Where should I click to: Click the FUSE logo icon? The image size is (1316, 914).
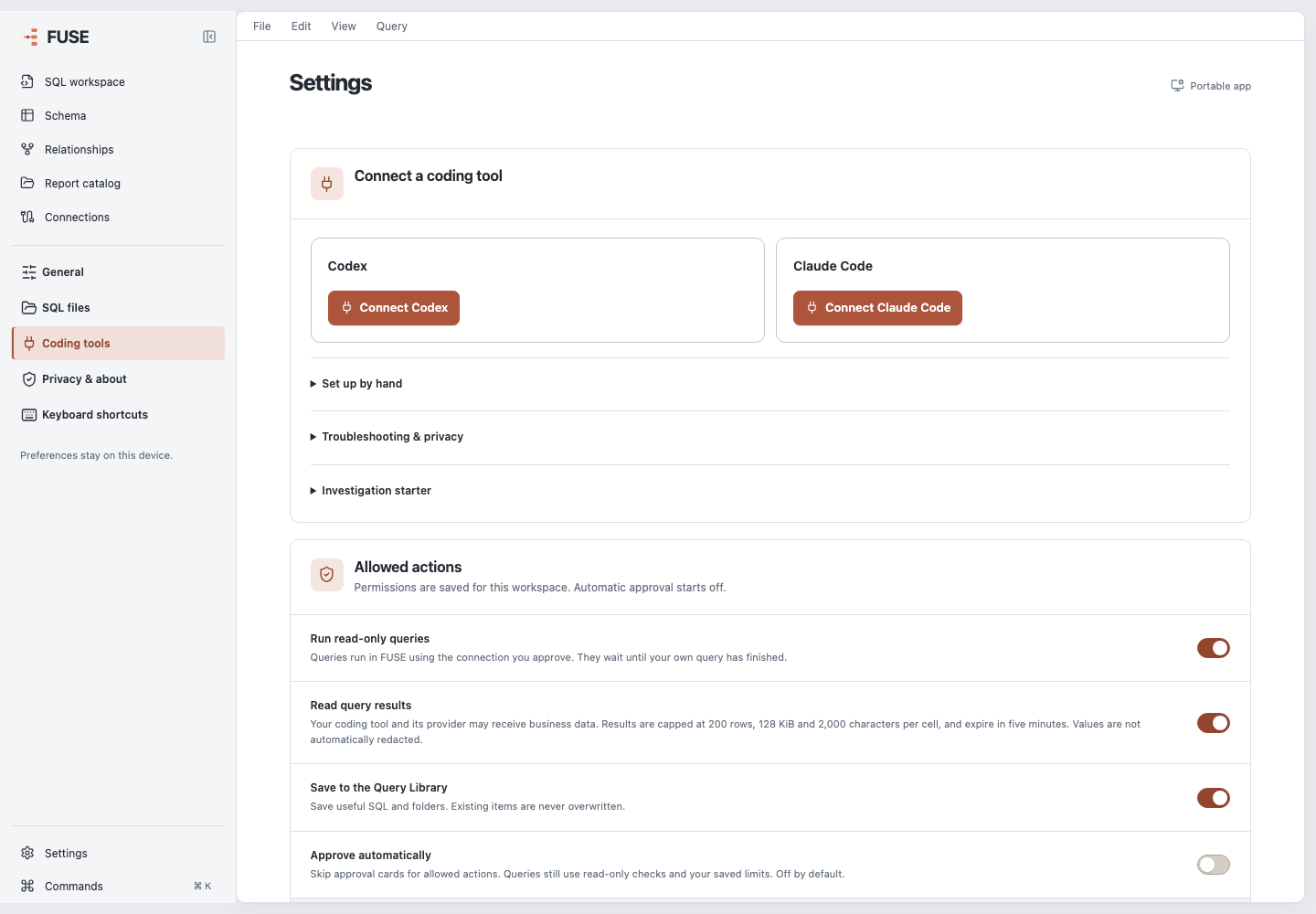(x=31, y=37)
